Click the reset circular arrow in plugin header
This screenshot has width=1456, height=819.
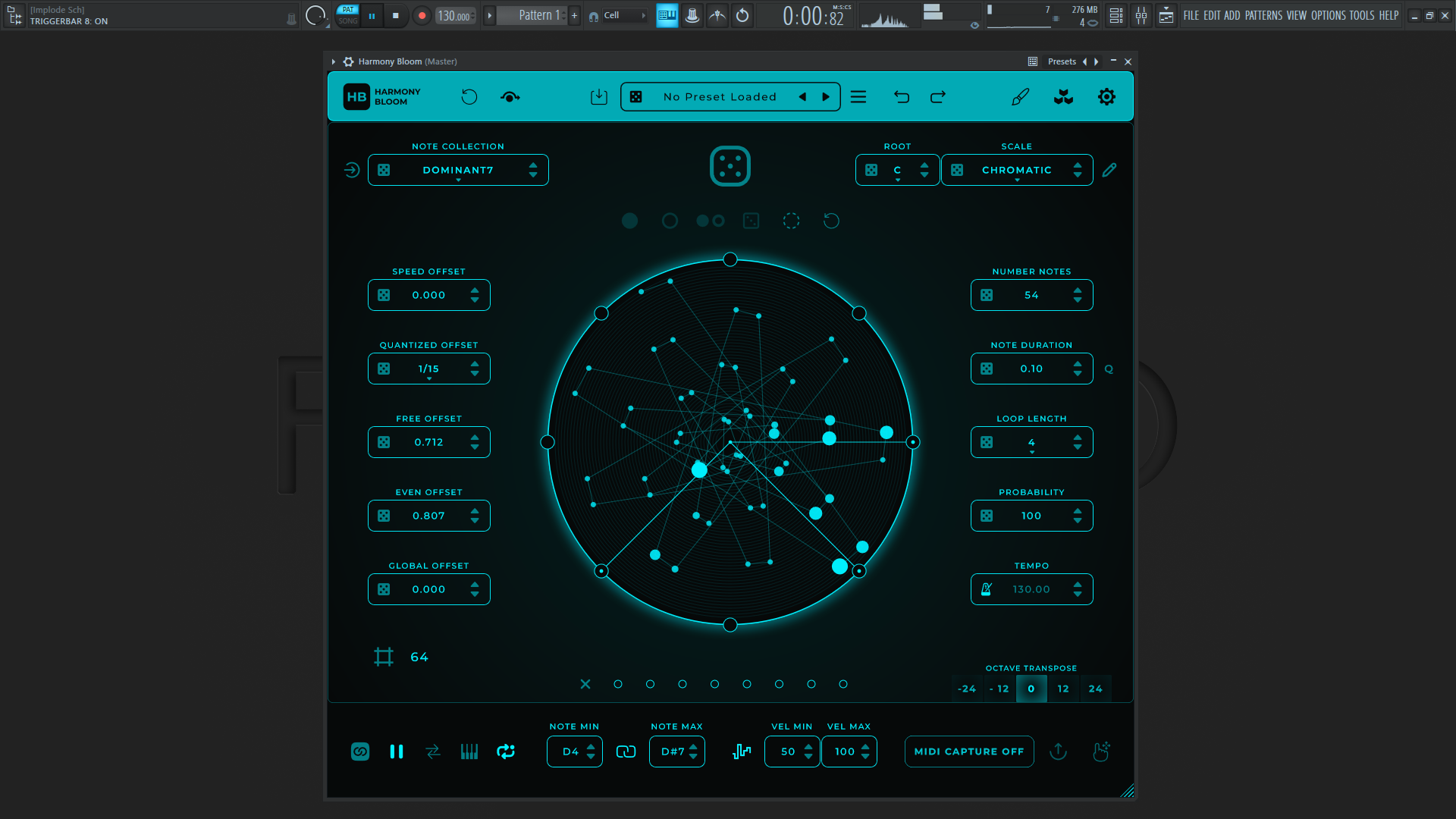pyautogui.click(x=469, y=97)
